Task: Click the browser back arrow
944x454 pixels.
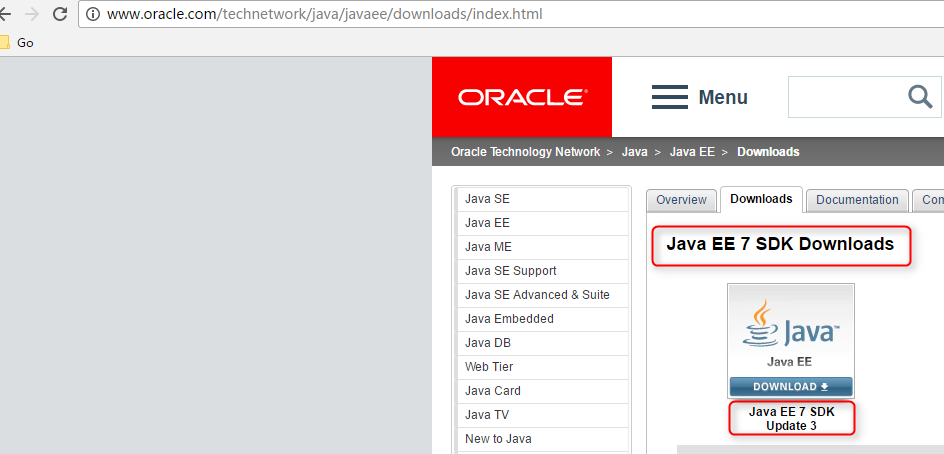Action: pyautogui.click(x=5, y=14)
